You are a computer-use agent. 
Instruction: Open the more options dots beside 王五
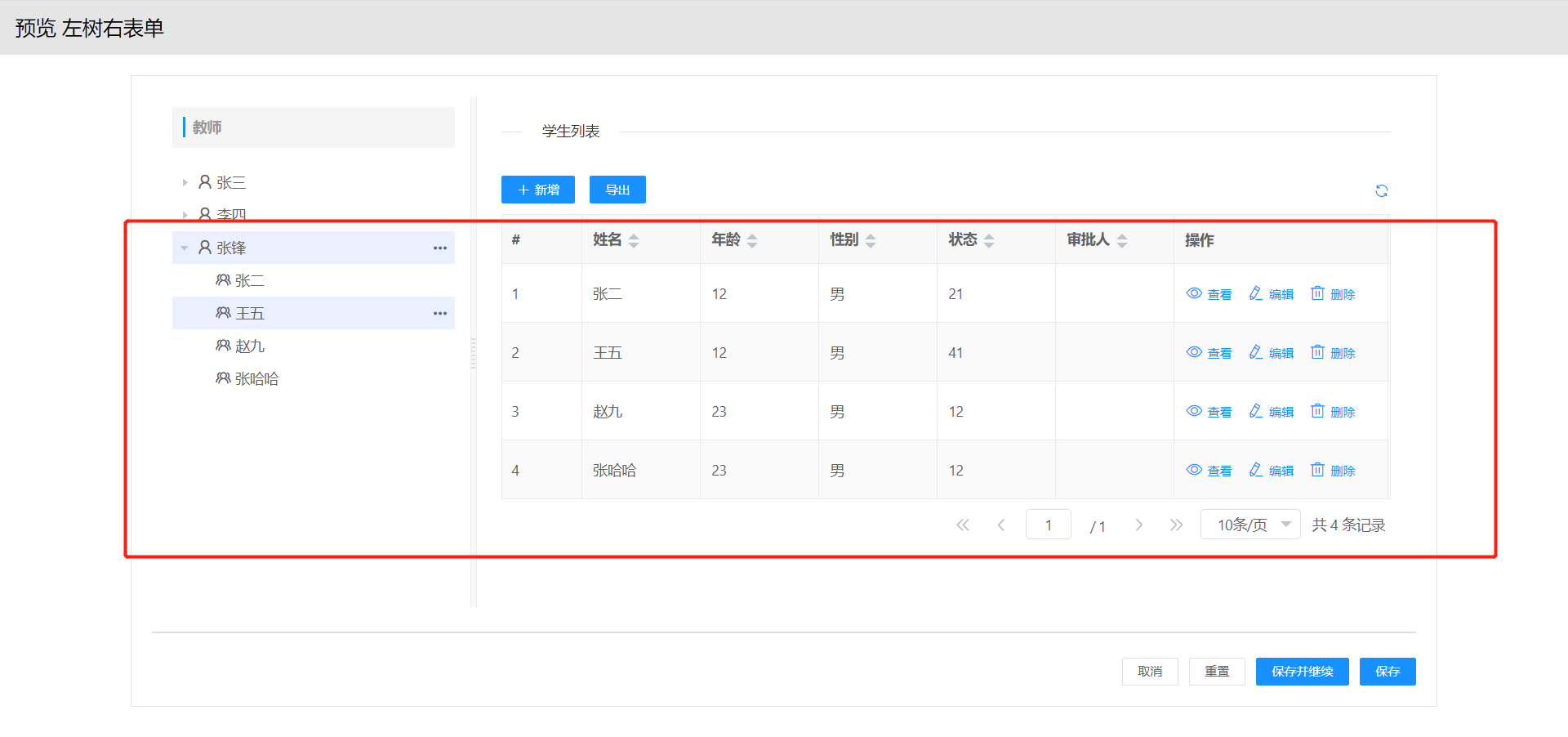(440, 313)
